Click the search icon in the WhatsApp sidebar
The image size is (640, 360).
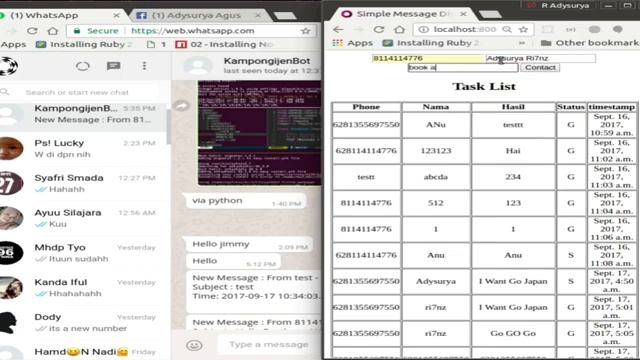[5, 92]
